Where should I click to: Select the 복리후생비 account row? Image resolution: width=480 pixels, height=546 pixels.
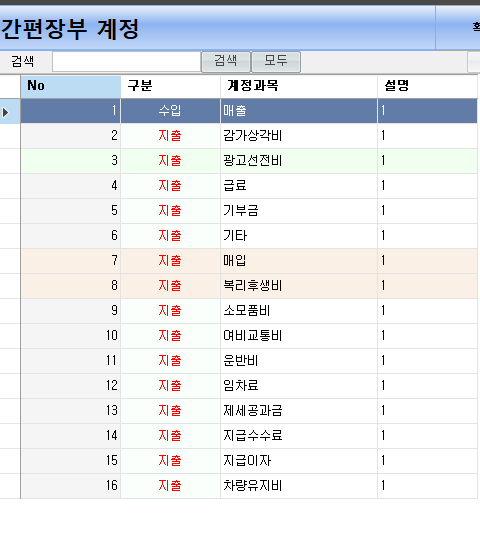(x=249, y=286)
